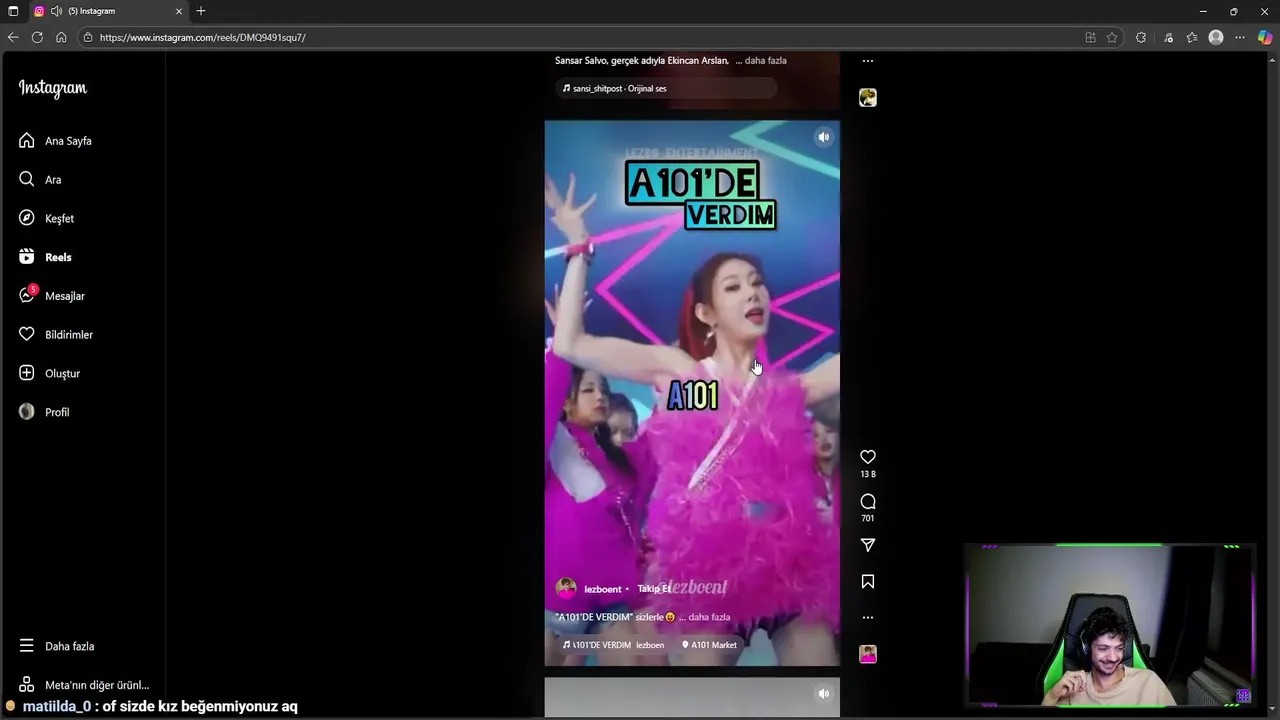This screenshot has width=1280, height=720.
Task: Open the Ara search panel
Action: tap(40, 180)
